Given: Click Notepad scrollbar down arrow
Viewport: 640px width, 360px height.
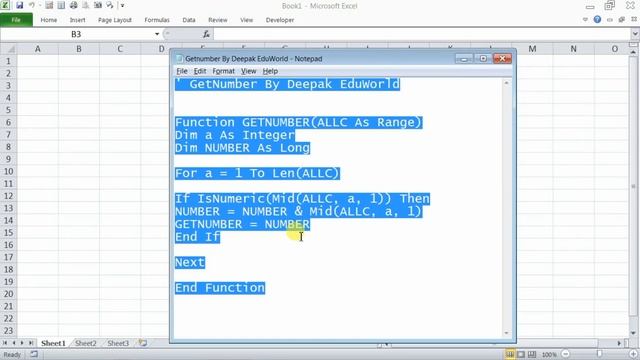Looking at the screenshot, I should 506,333.
